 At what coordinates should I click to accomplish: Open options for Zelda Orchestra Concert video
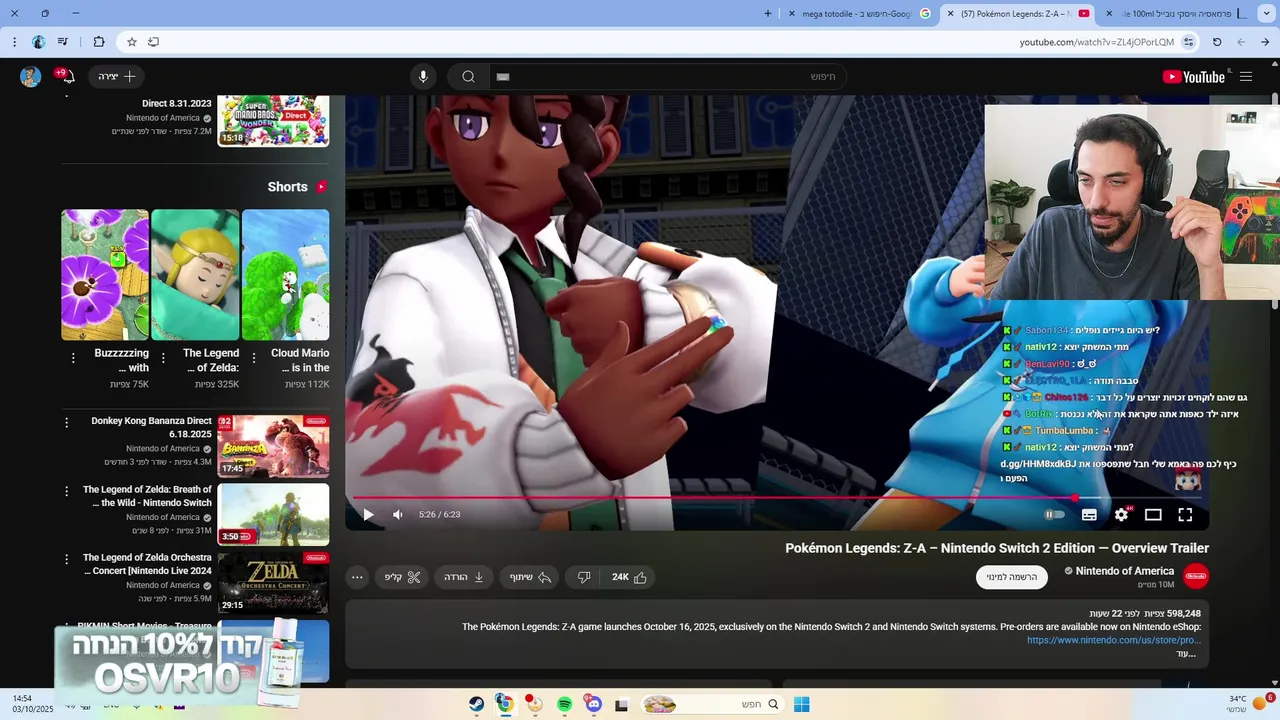pyautogui.click(x=67, y=559)
